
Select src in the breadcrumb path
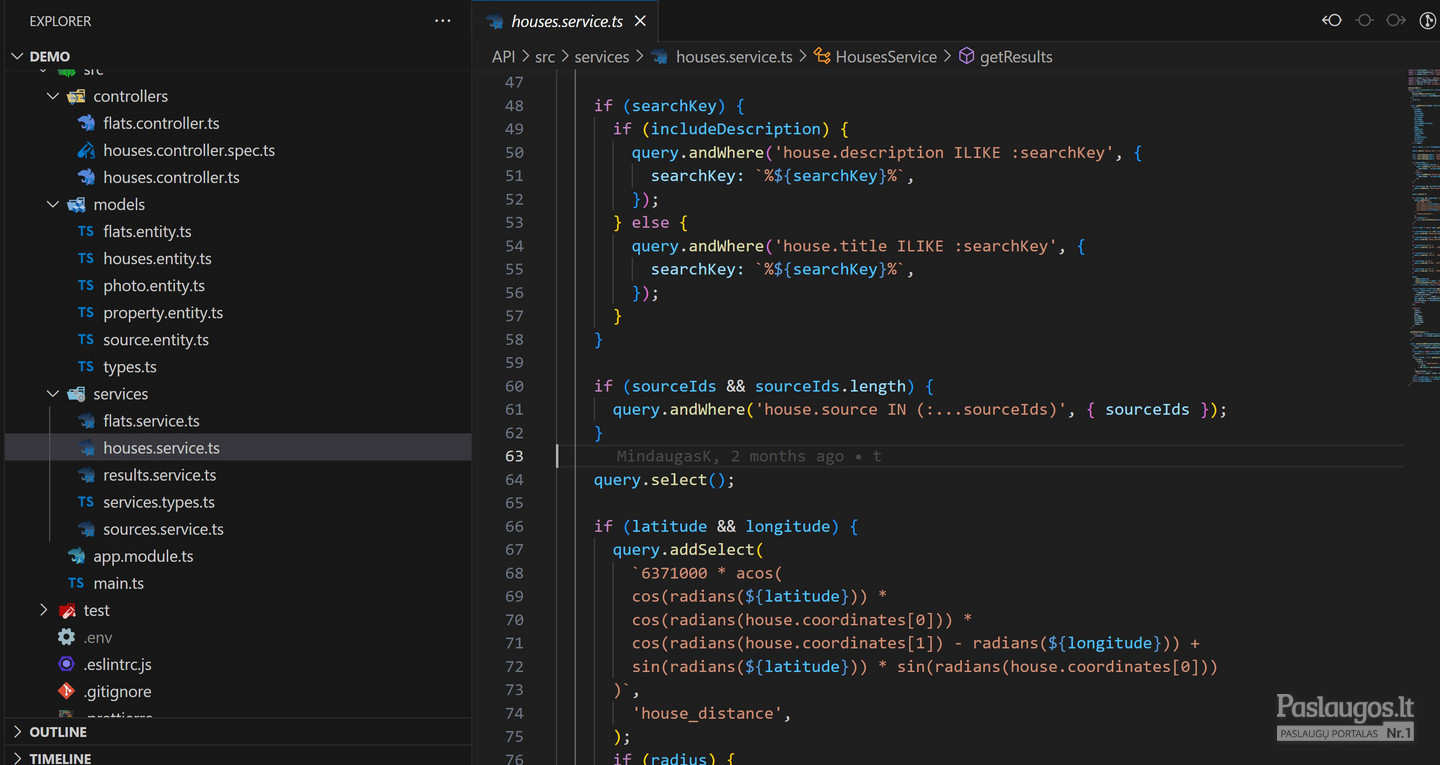(545, 57)
